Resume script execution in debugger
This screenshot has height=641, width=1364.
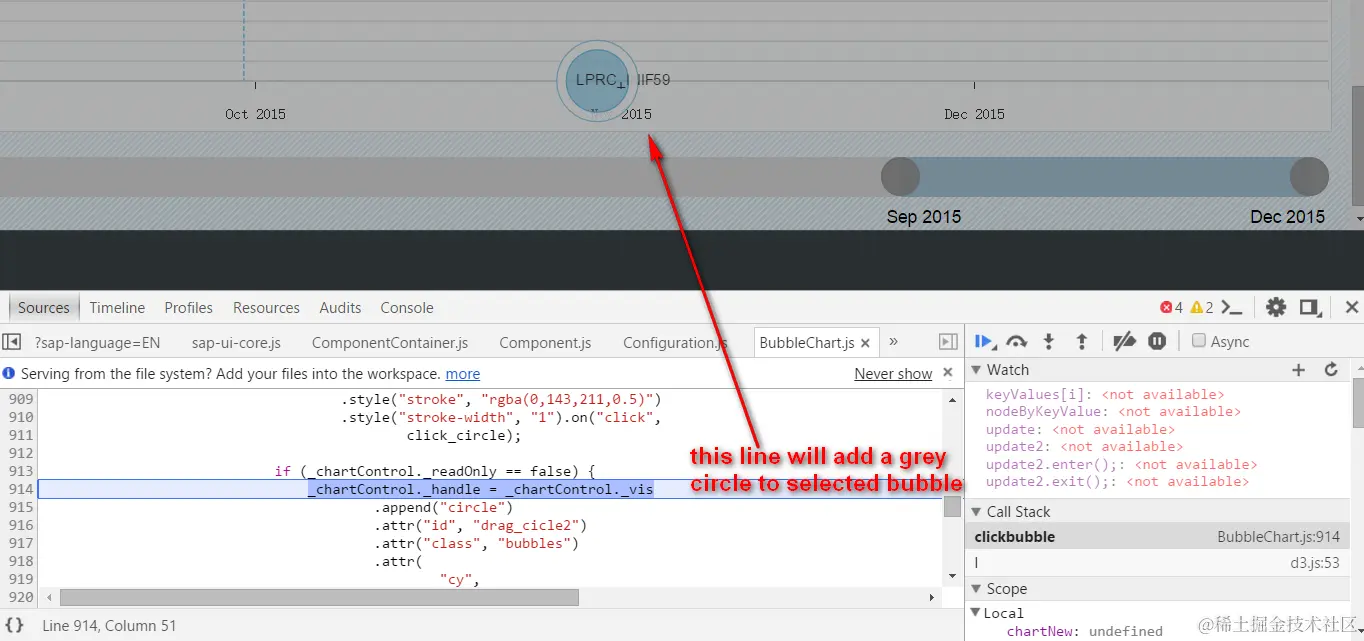tap(984, 342)
